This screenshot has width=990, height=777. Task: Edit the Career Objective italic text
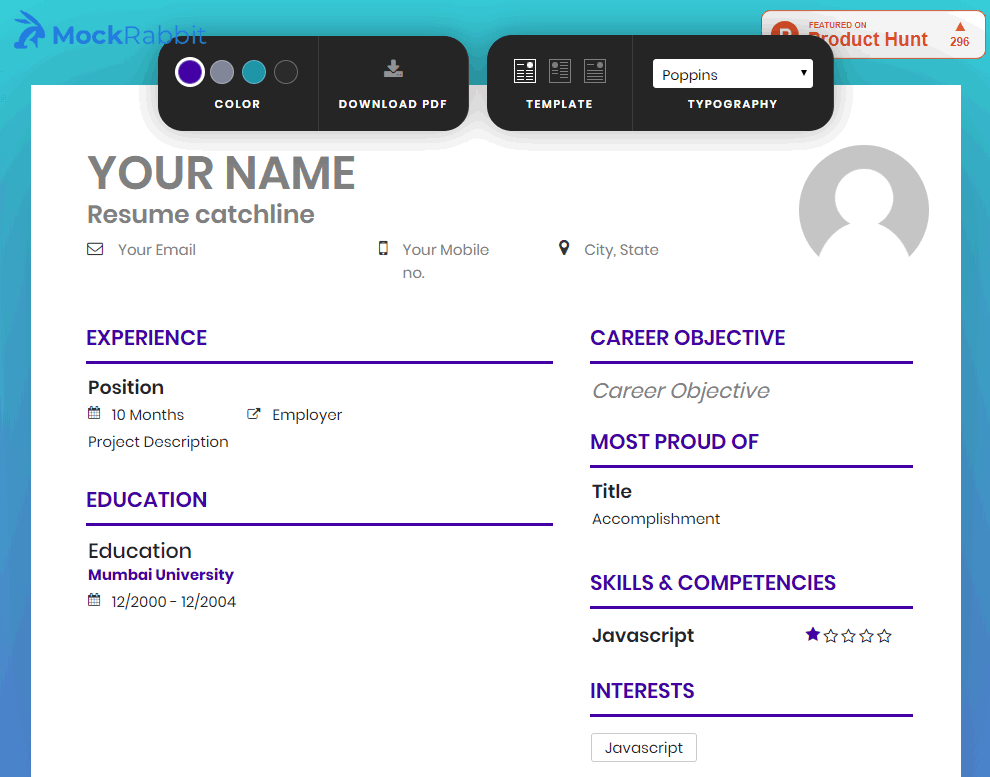click(x=681, y=391)
